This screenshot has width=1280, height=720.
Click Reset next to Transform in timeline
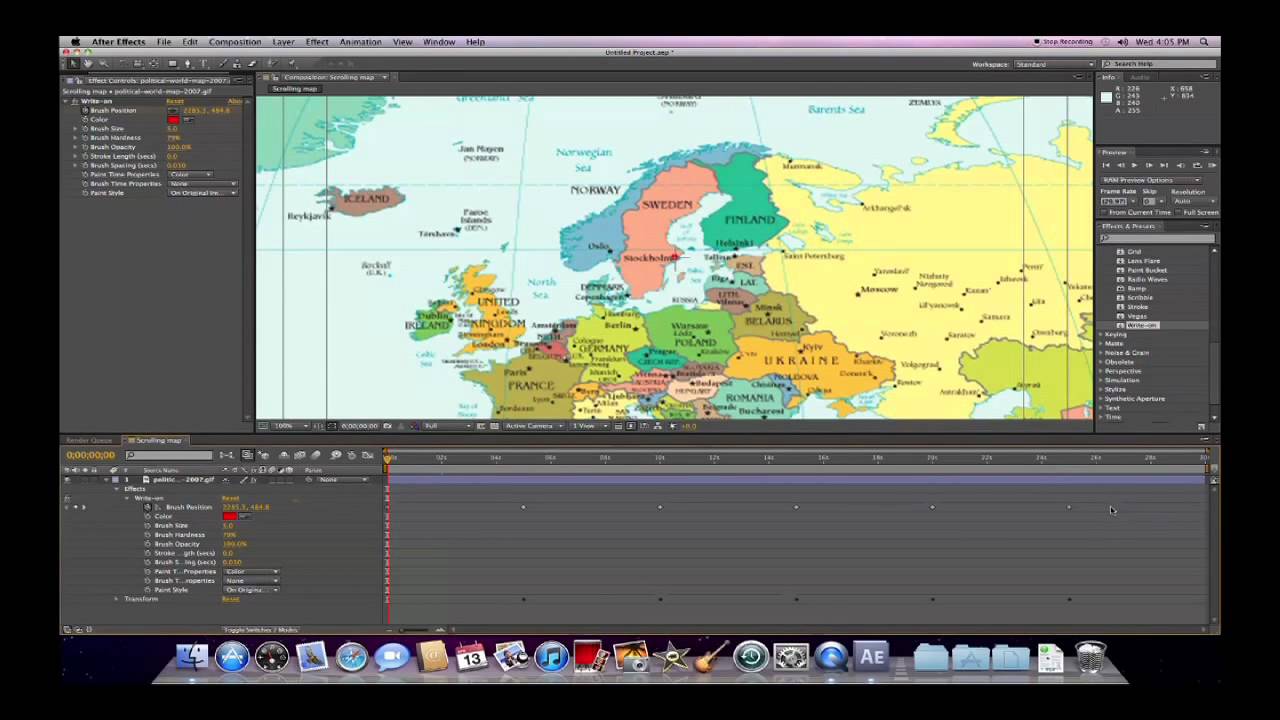[230, 599]
